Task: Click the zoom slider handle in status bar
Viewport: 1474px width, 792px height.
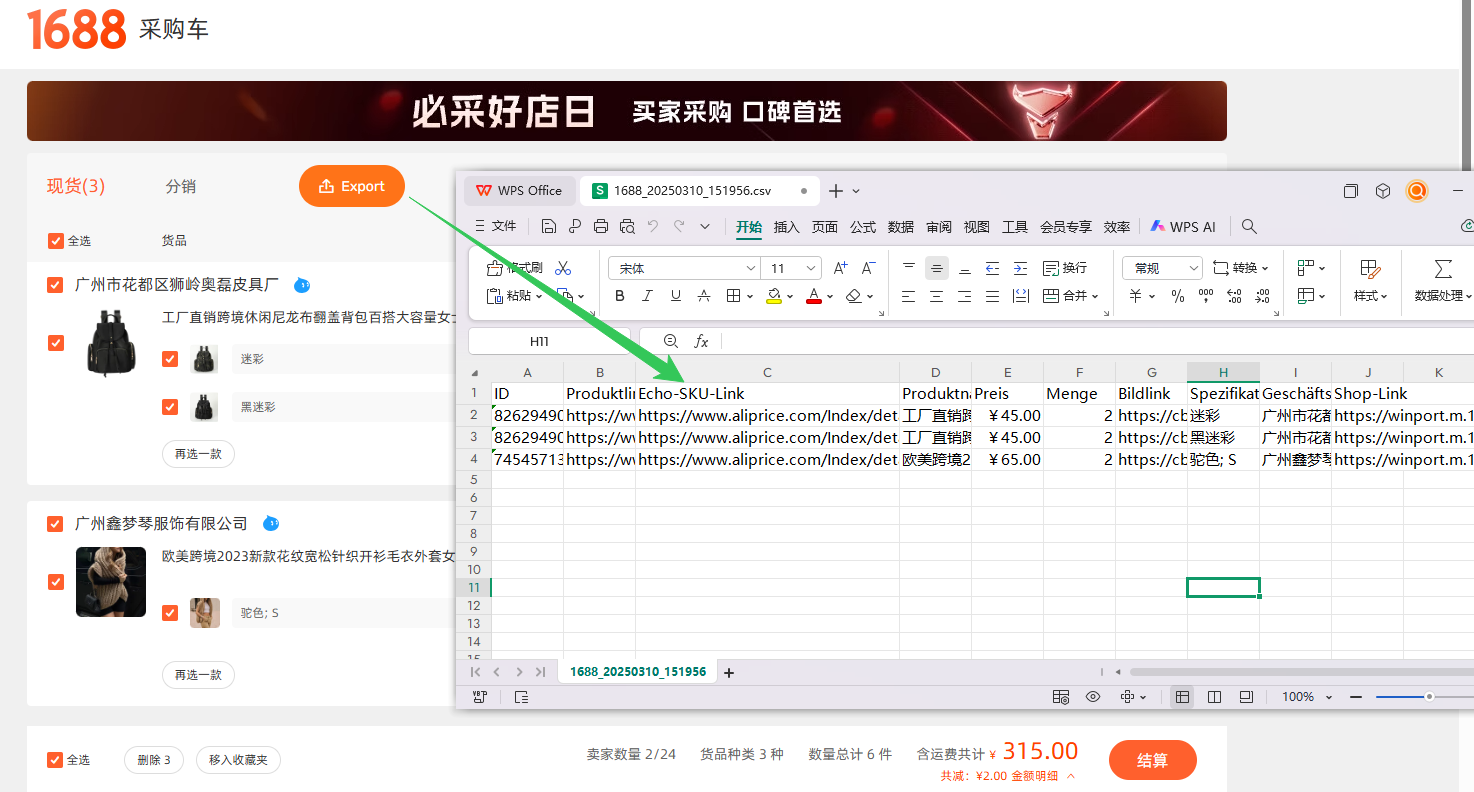Action: click(1429, 697)
